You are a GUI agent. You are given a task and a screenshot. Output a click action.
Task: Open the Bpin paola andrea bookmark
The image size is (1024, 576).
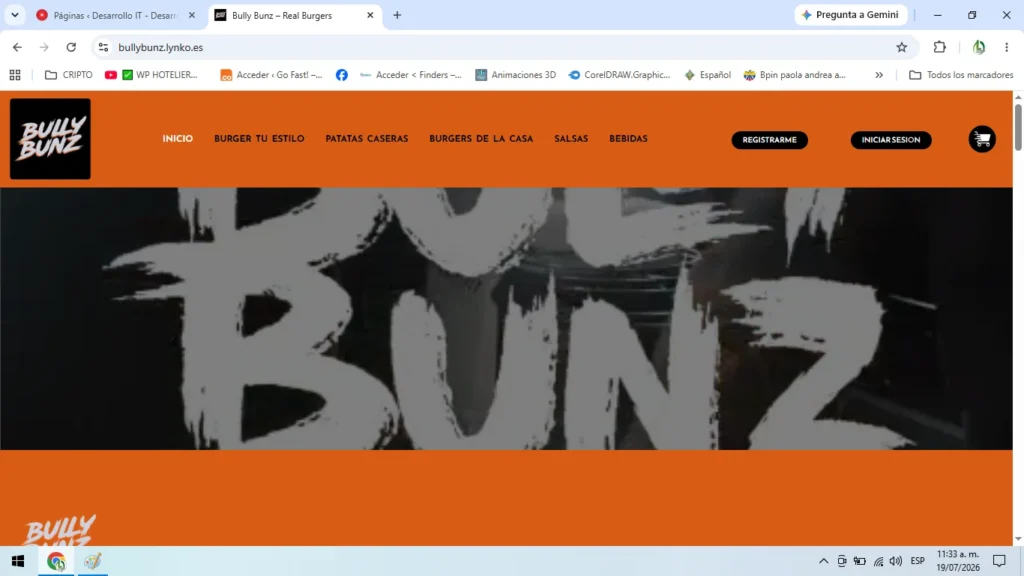coord(795,75)
